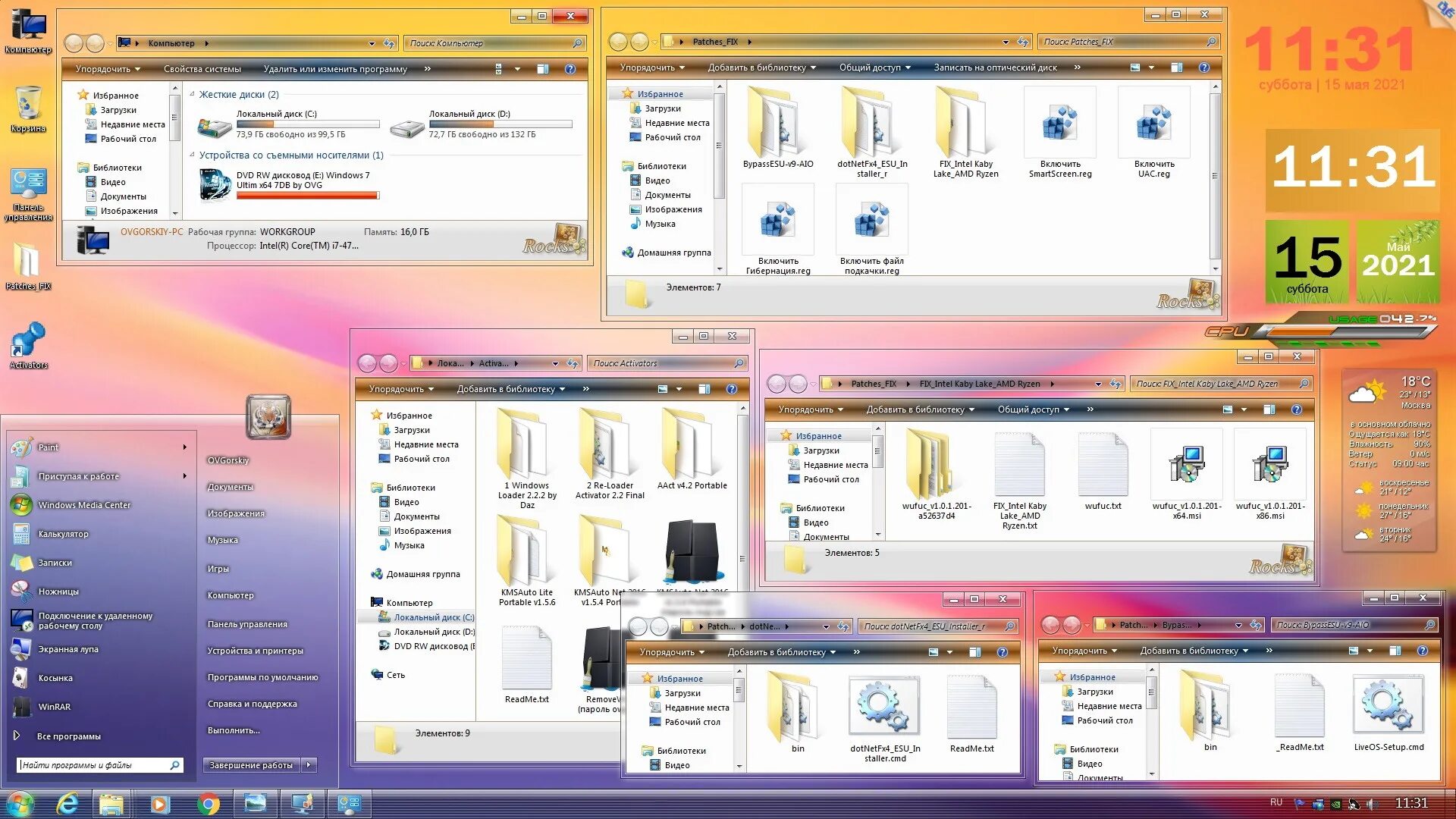Open the Windows Media Player taskbar icon
Image resolution: width=1456 pixels, height=819 pixels.
[x=160, y=804]
